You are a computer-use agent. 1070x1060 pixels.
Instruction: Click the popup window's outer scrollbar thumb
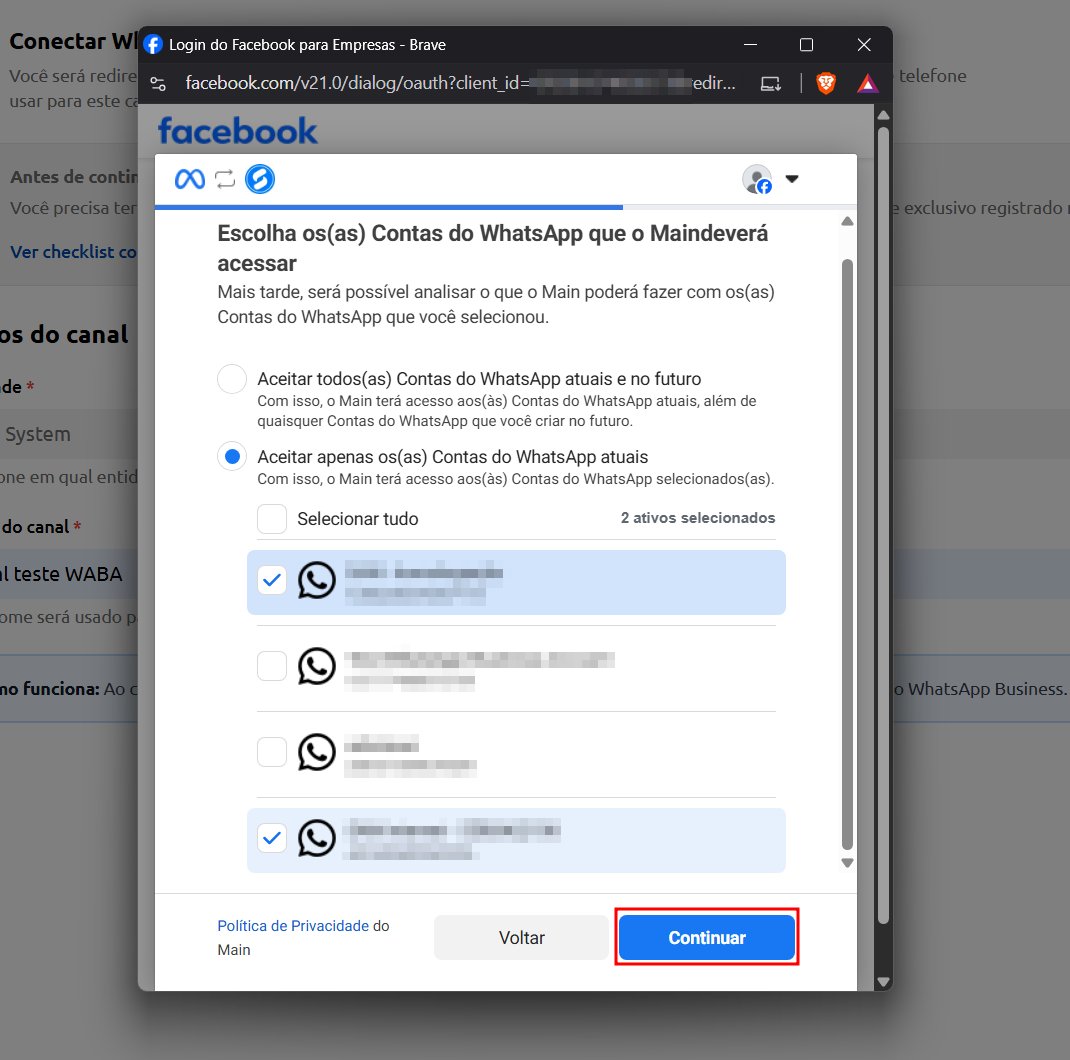pos(883,526)
